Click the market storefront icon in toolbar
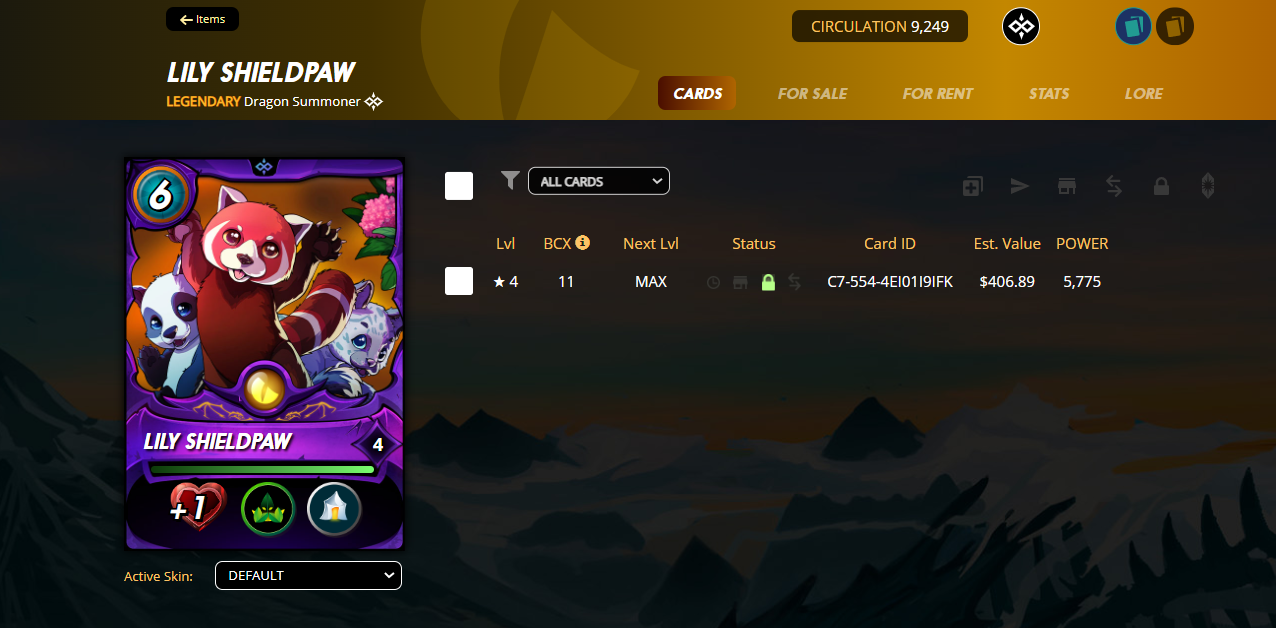1276x628 pixels. coord(1067,186)
